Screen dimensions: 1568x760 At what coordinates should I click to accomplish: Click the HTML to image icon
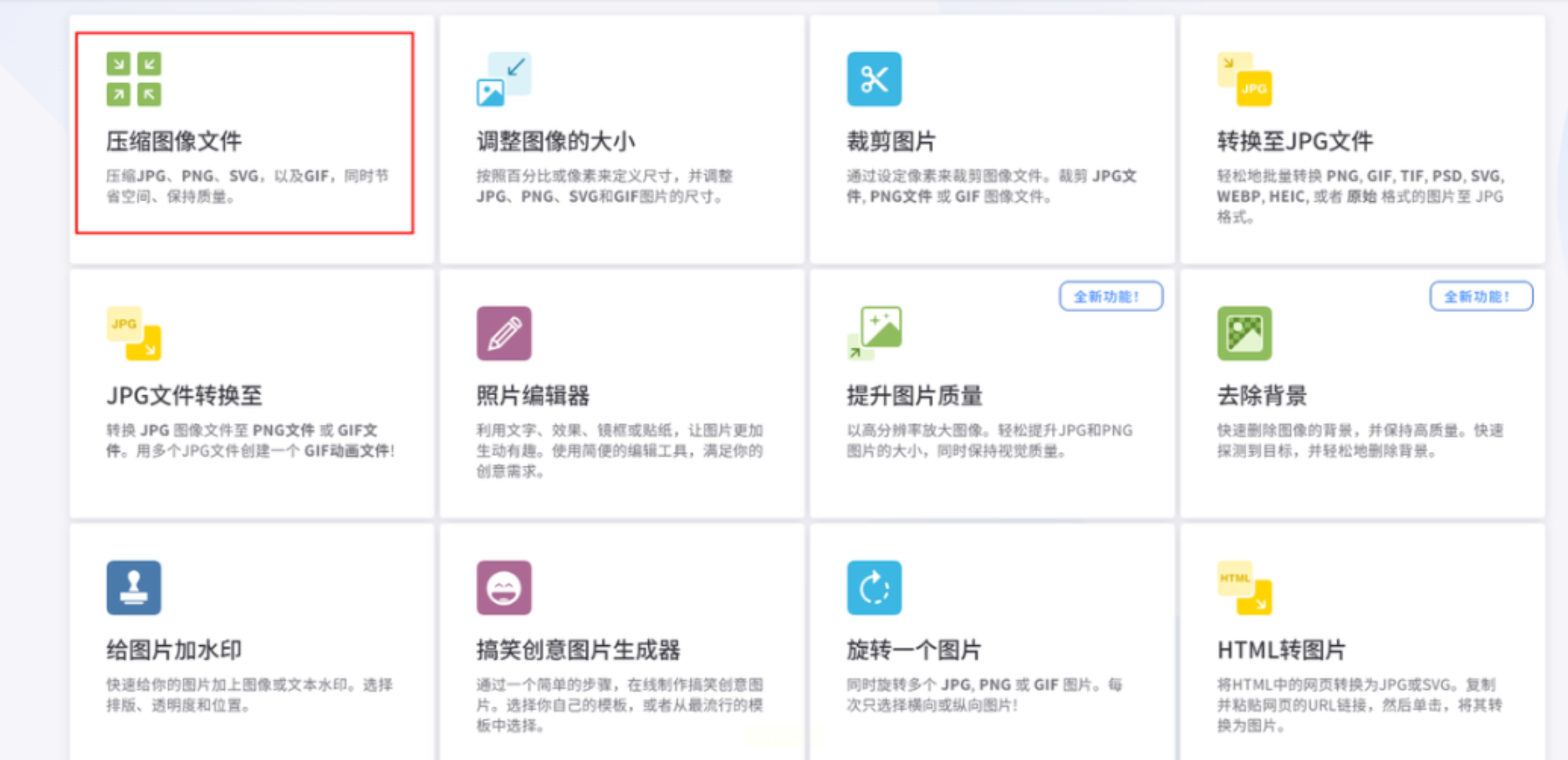click(1244, 588)
